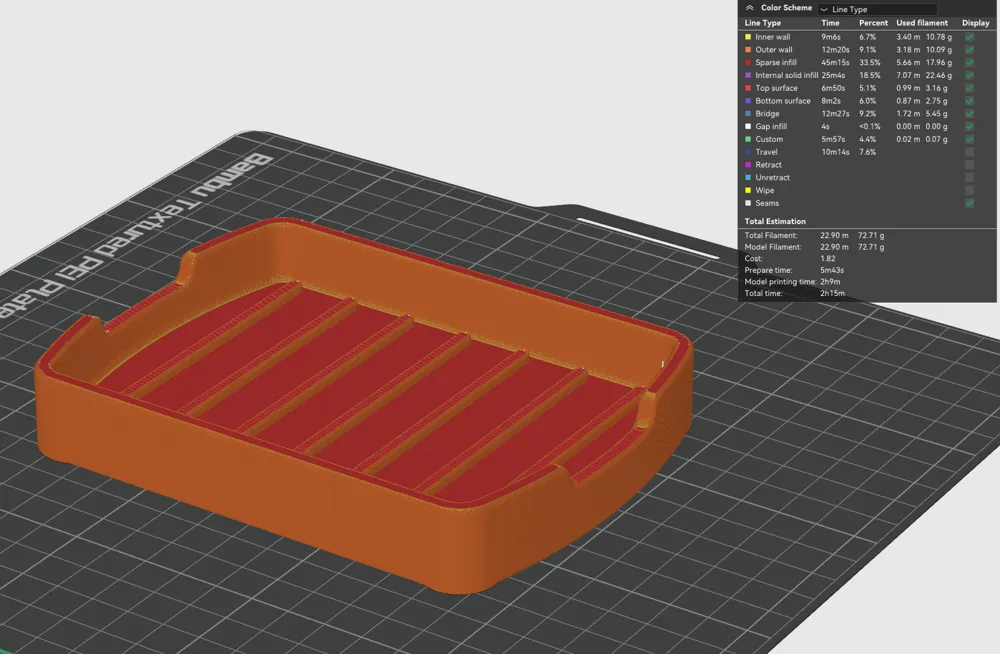Select the Top surface row label
This screenshot has width=1000, height=654.
point(776,88)
